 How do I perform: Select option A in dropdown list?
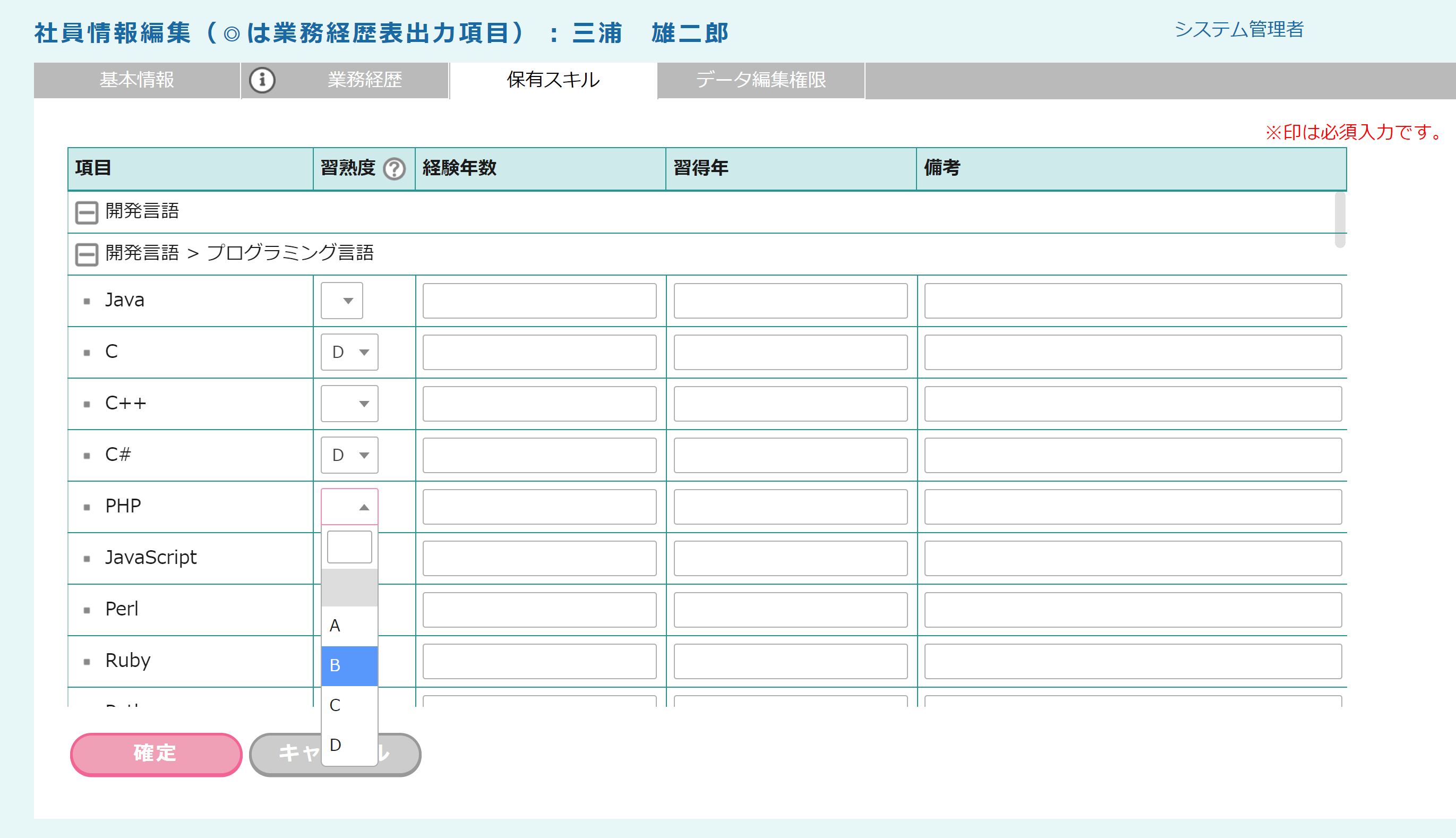[349, 626]
